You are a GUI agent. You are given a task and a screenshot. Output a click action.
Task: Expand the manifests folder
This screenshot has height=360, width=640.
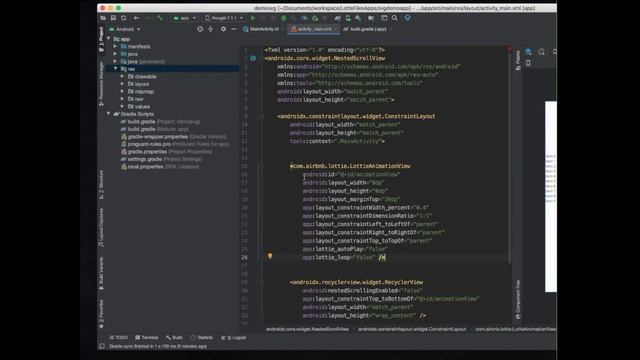click(x=116, y=47)
